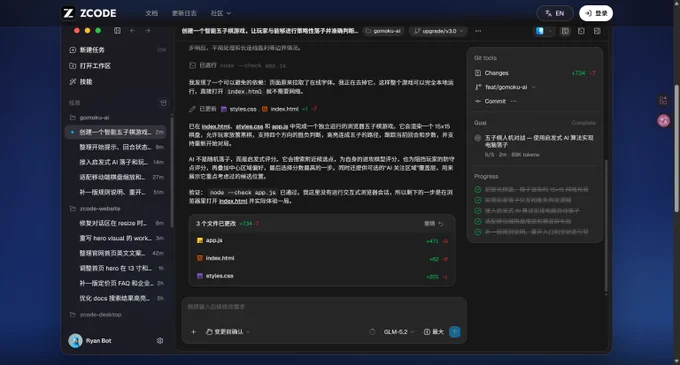
Task: Select task 调整首页 hero 在 13 寸和
Action: 115,268
